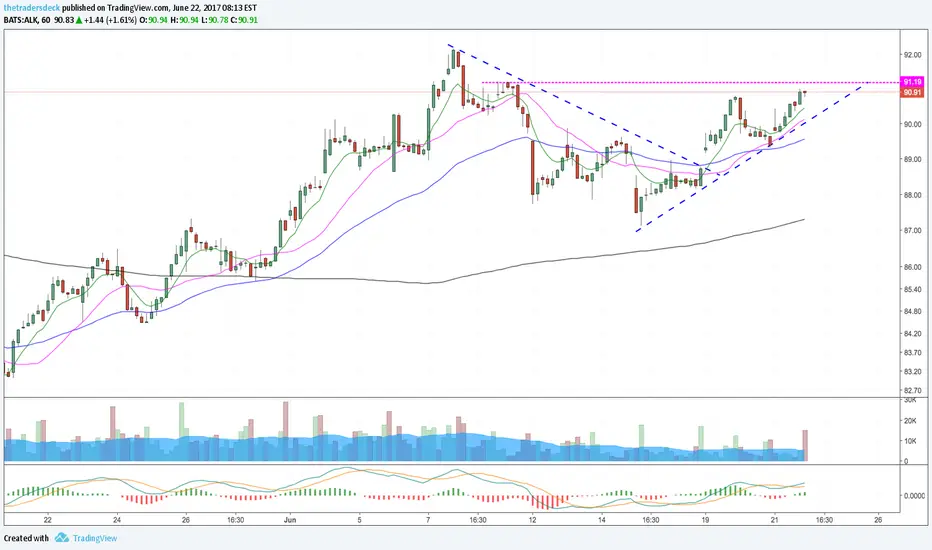Image resolution: width=932 pixels, height=550 pixels.
Task: Click the 90.83 last price value
Action: [x=64, y=20]
